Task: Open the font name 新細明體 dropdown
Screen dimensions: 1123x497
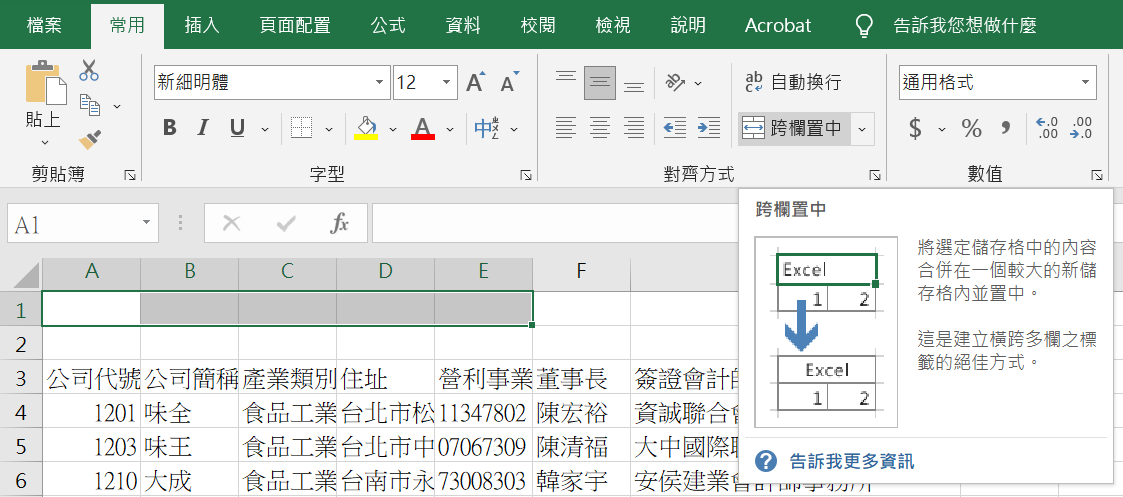Action: [379, 82]
